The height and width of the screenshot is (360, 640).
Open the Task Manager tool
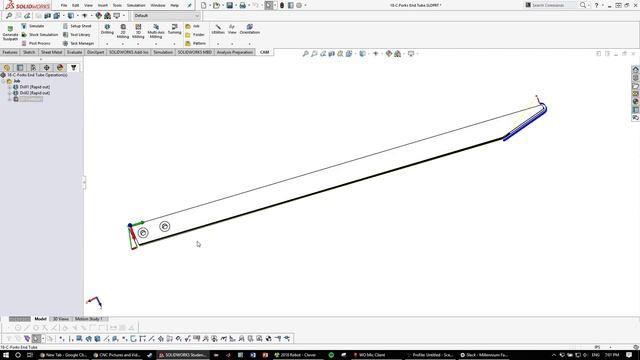78,43
